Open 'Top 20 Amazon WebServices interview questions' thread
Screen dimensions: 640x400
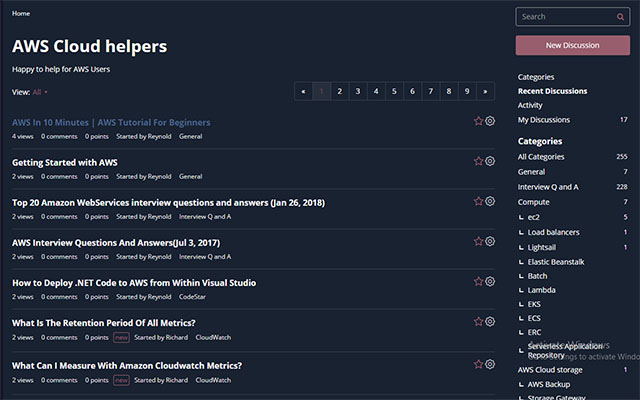(x=168, y=203)
